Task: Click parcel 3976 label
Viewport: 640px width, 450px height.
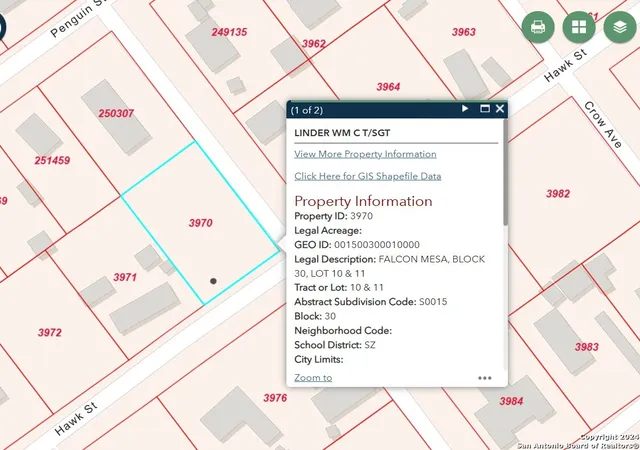Action: pos(275,398)
